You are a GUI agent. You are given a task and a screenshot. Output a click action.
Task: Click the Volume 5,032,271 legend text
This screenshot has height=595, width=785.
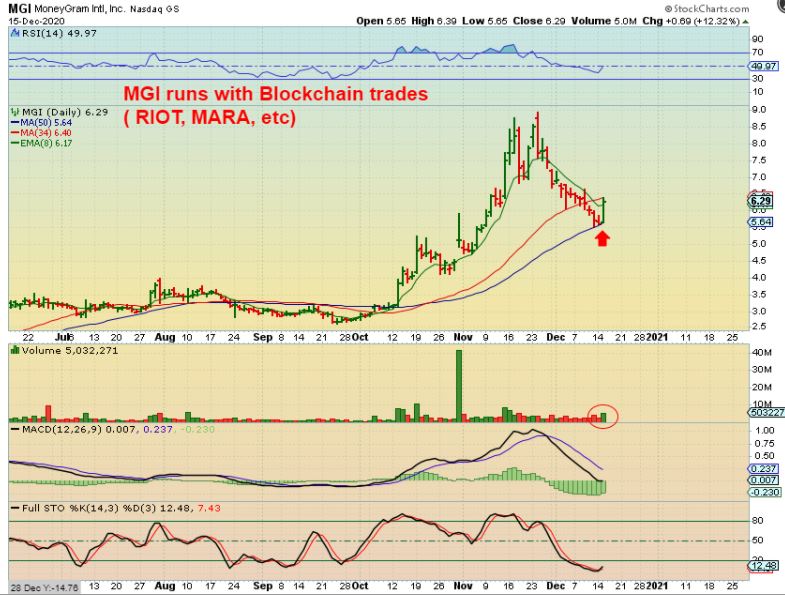70,350
